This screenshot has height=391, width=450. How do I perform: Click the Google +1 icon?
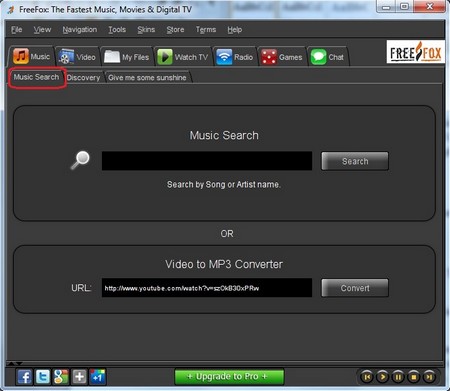point(97,377)
